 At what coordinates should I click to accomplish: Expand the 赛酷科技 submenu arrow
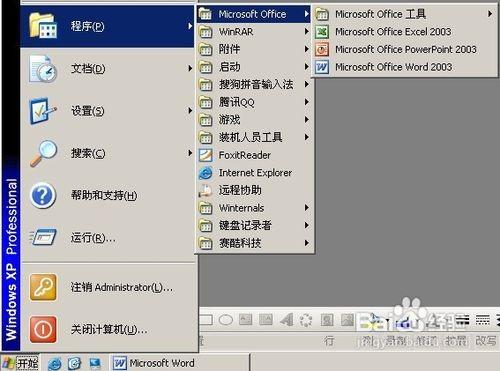pos(306,243)
